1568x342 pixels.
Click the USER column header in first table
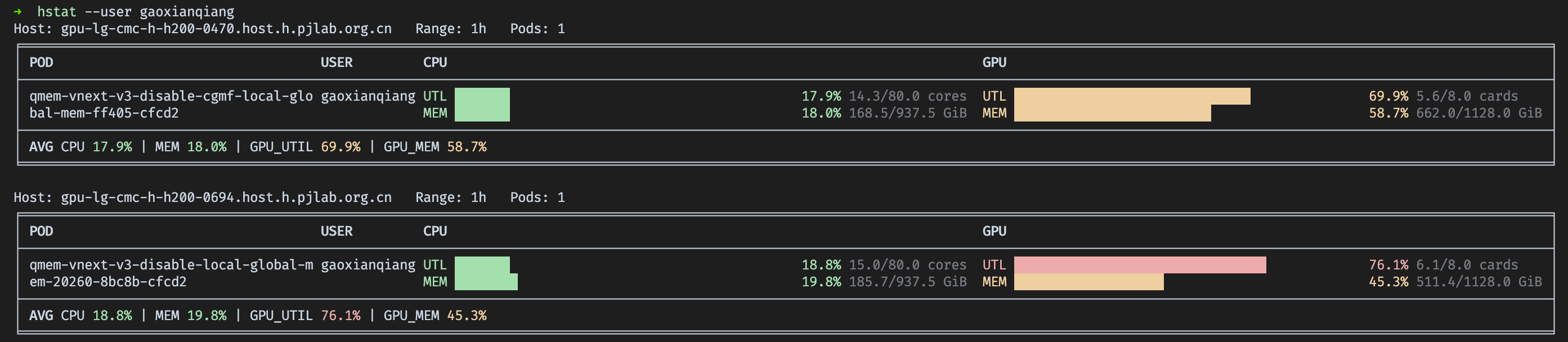[x=337, y=62]
